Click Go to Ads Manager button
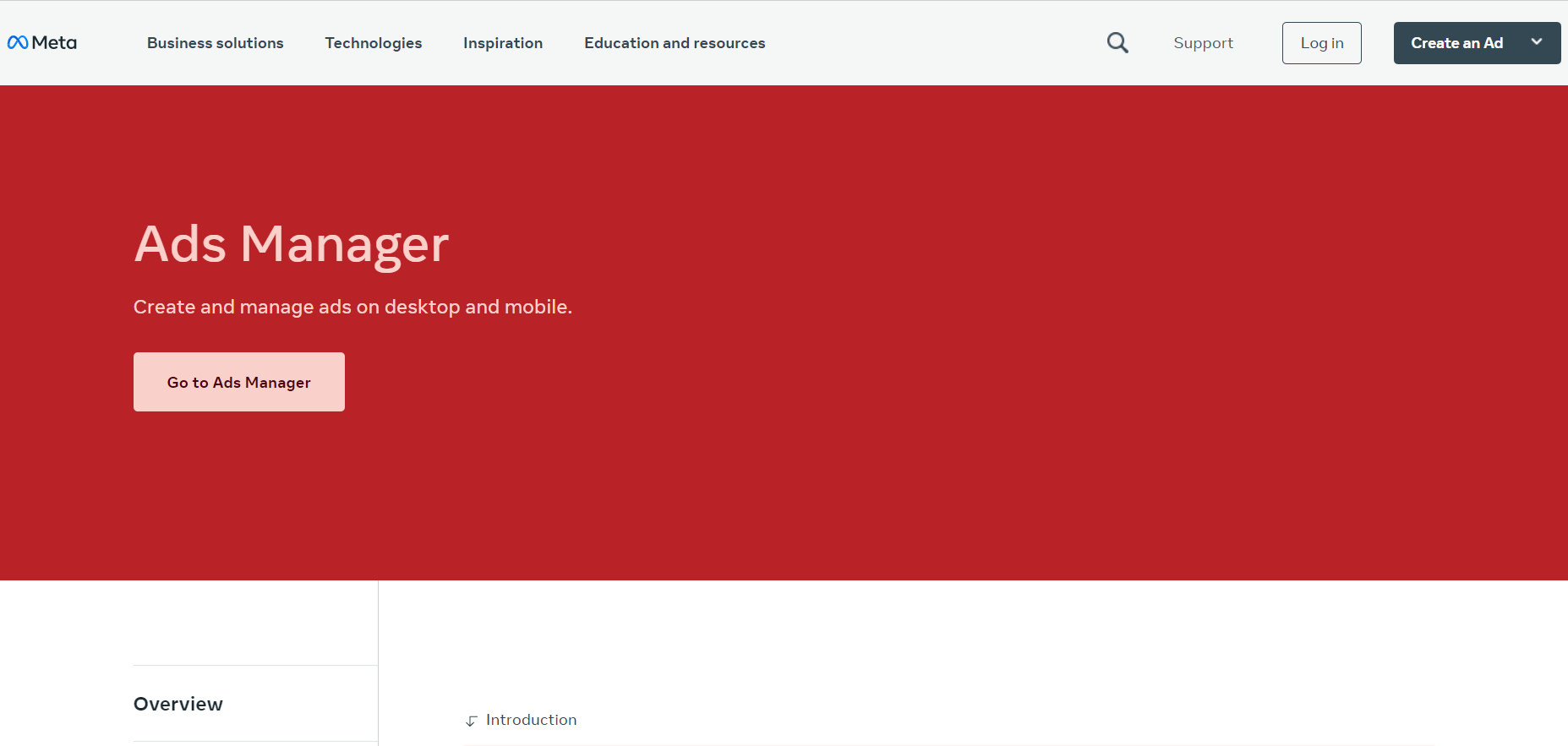 [239, 382]
